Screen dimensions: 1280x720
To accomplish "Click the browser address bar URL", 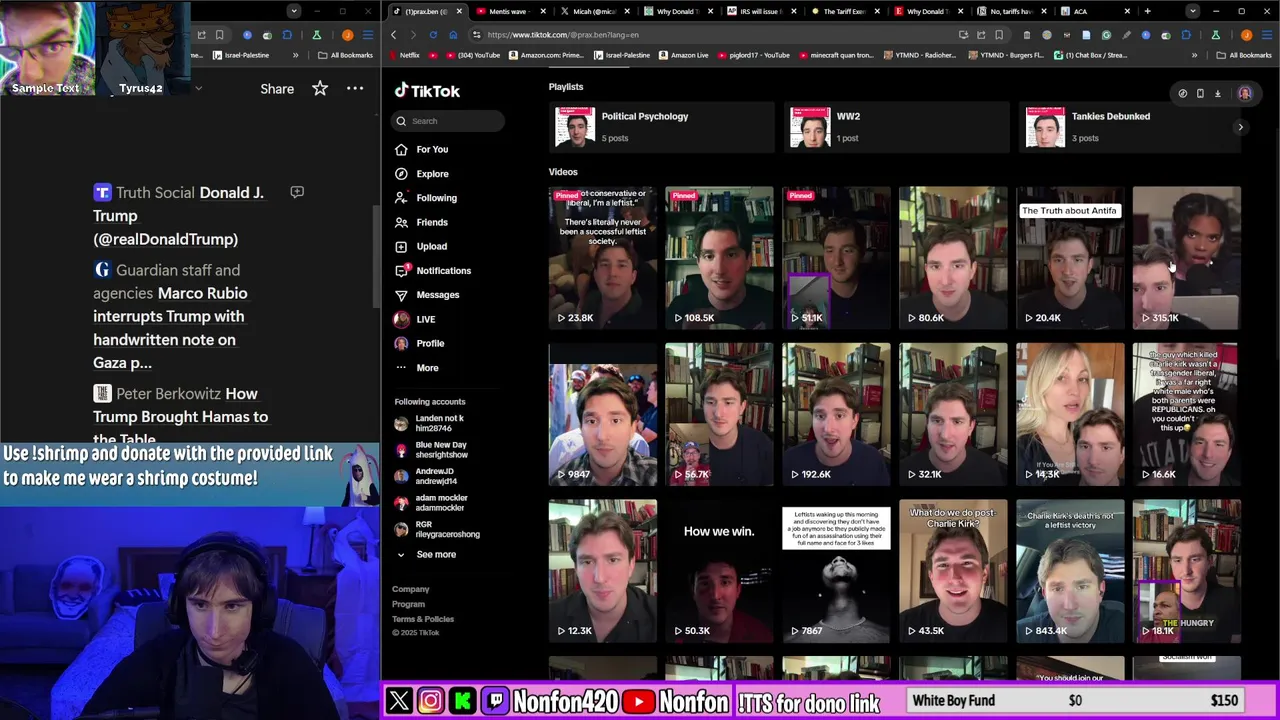I will pyautogui.click(x=563, y=35).
